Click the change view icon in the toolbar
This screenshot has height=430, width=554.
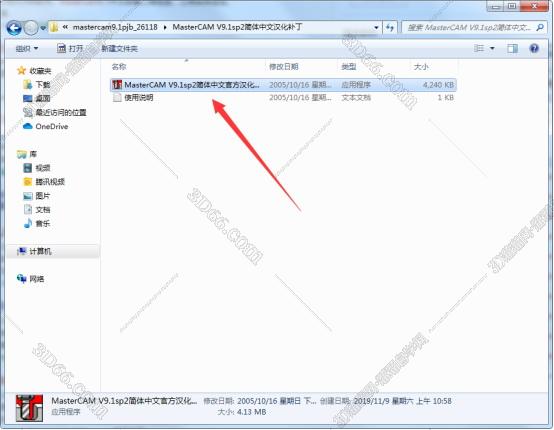pyautogui.click(x=479, y=48)
